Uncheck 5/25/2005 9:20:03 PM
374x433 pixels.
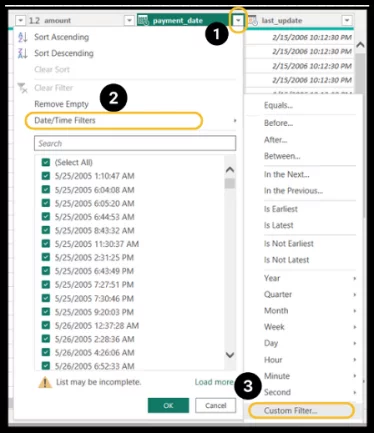[46, 312]
